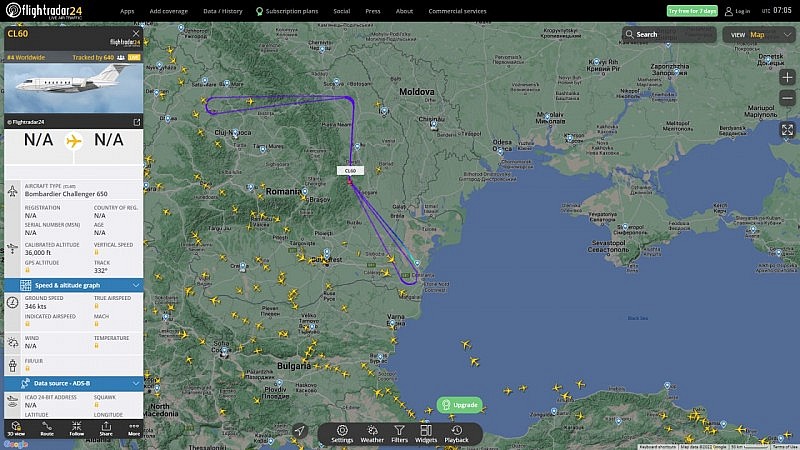
Task: Click the Chisinau airport pin
Action: point(434,124)
